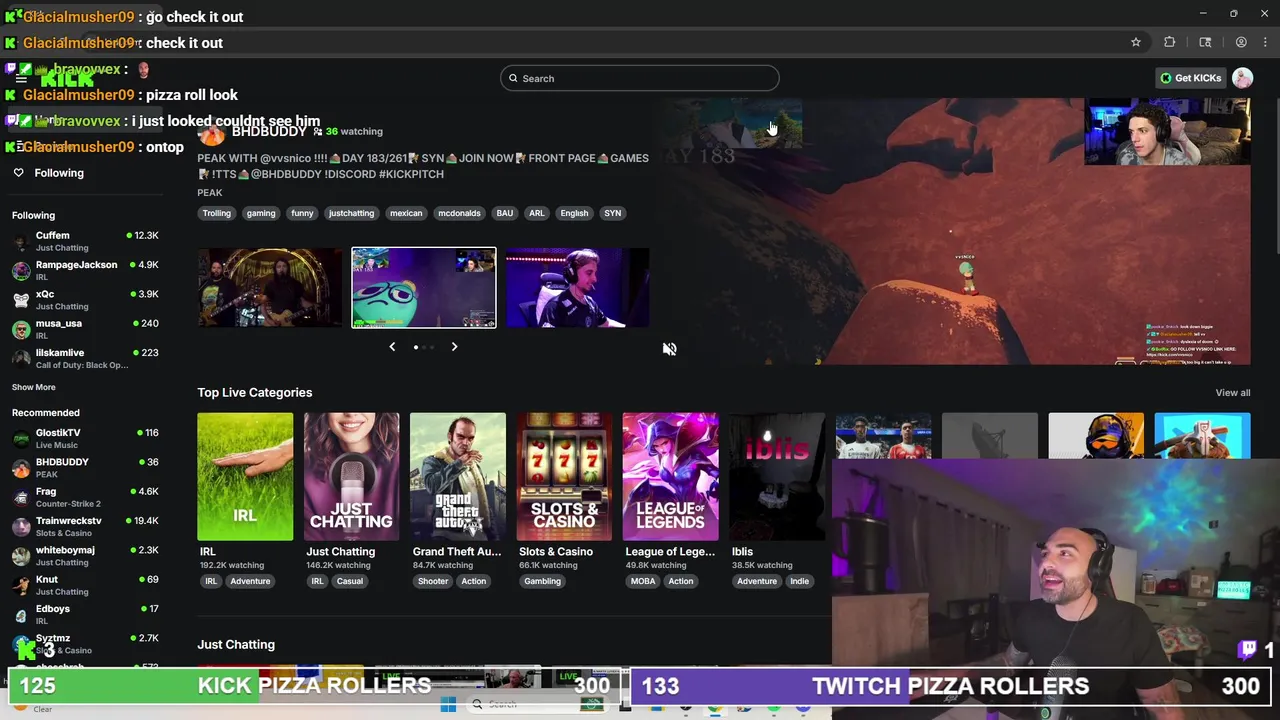Click the Trolling stream tag
This screenshot has width=1280, height=720.
tap(216, 213)
